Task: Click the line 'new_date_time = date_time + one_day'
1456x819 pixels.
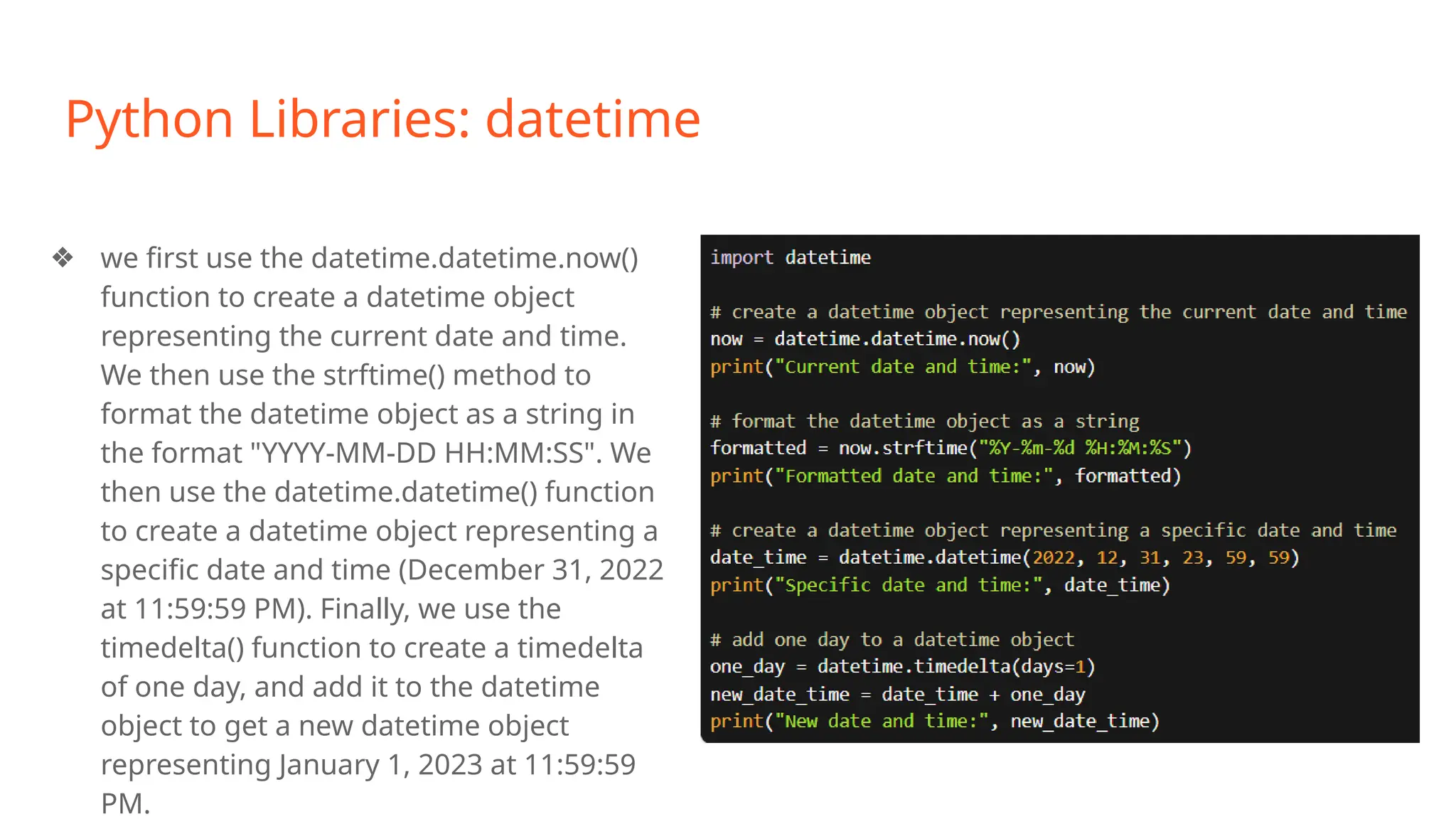Action: coord(898,695)
